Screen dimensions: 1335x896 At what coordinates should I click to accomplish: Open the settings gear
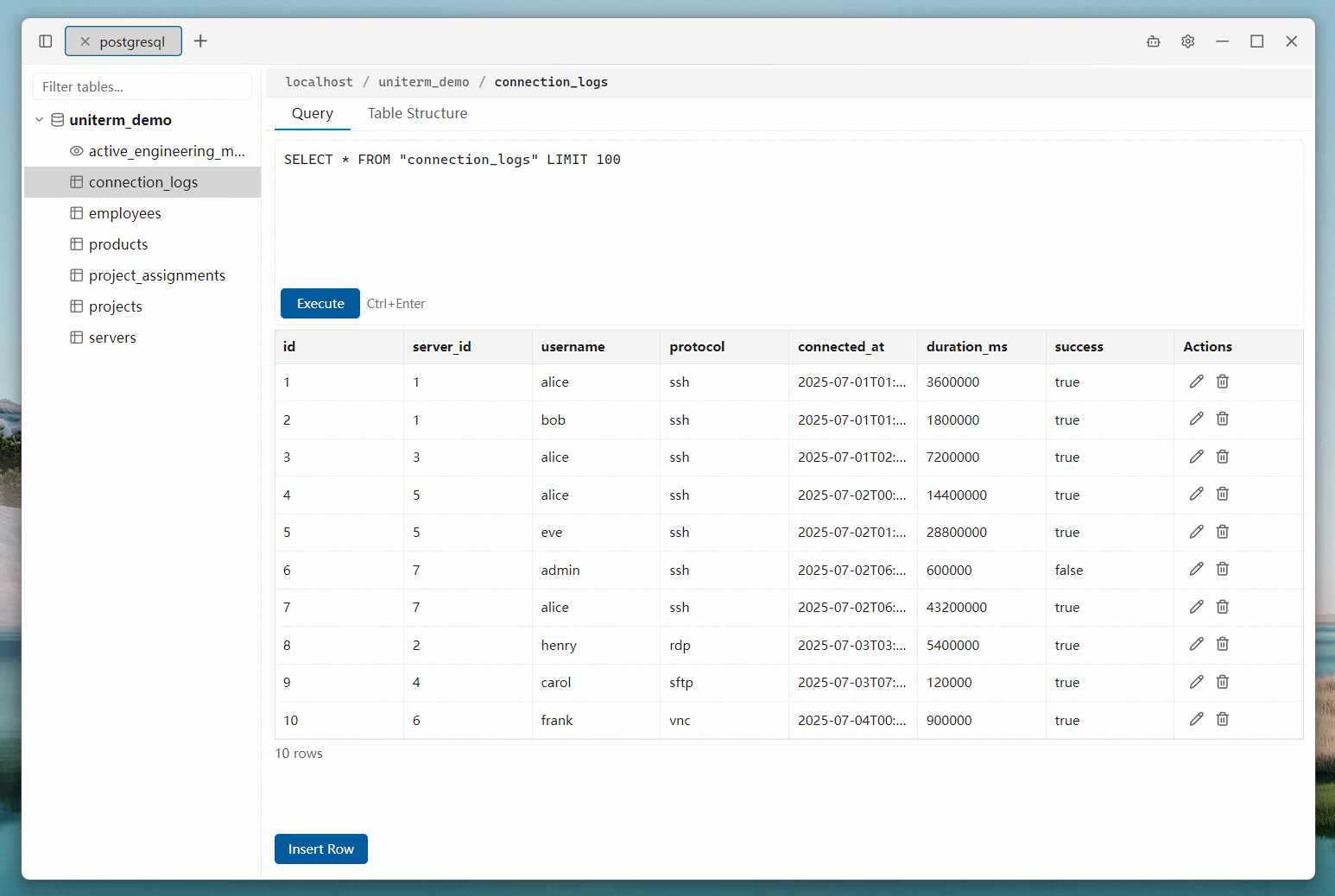1187,41
